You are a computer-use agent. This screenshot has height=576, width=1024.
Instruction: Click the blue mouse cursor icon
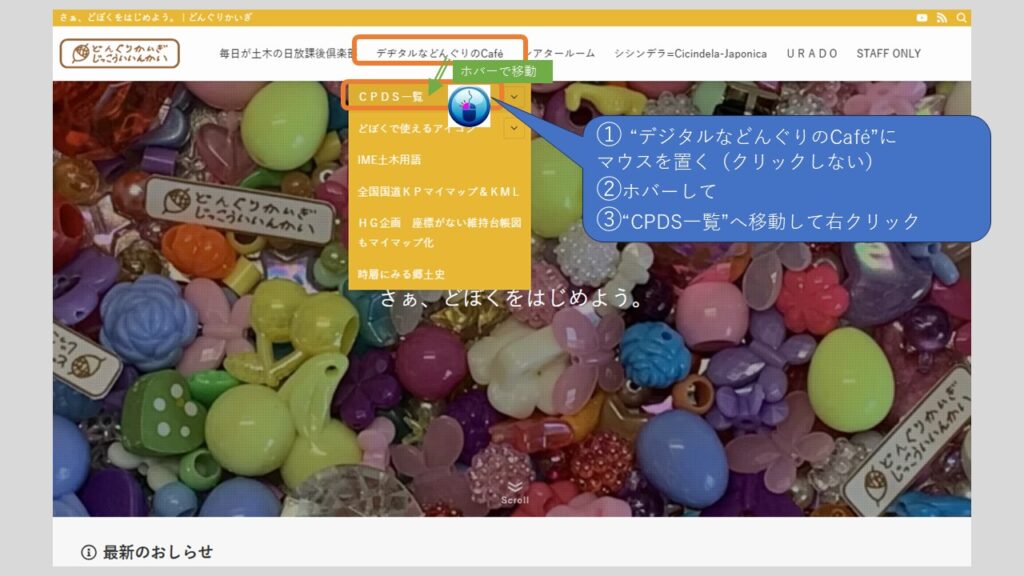point(468,106)
